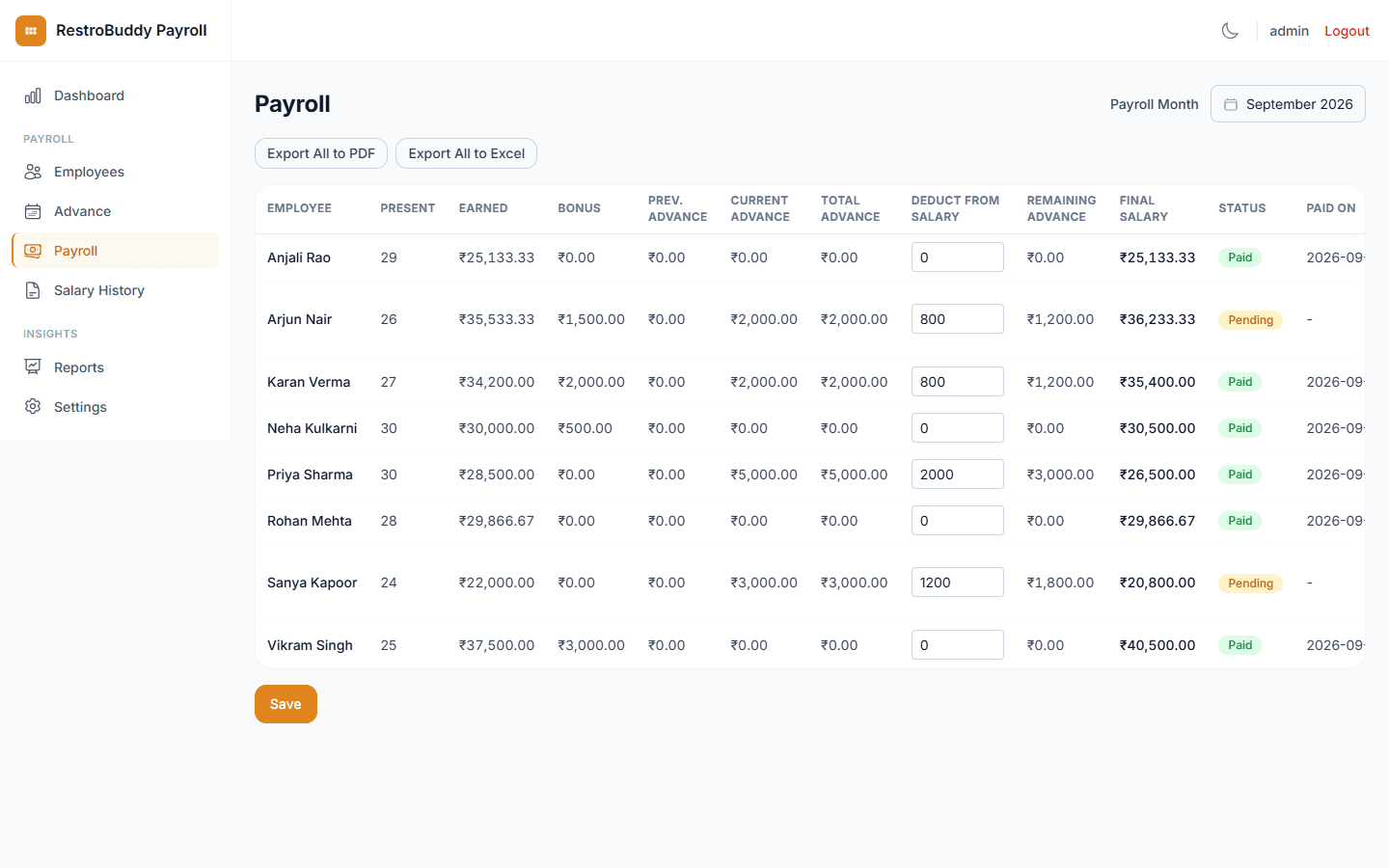Click the Reports chart icon
Viewport: 1389px width, 868px height.
pos(33,367)
